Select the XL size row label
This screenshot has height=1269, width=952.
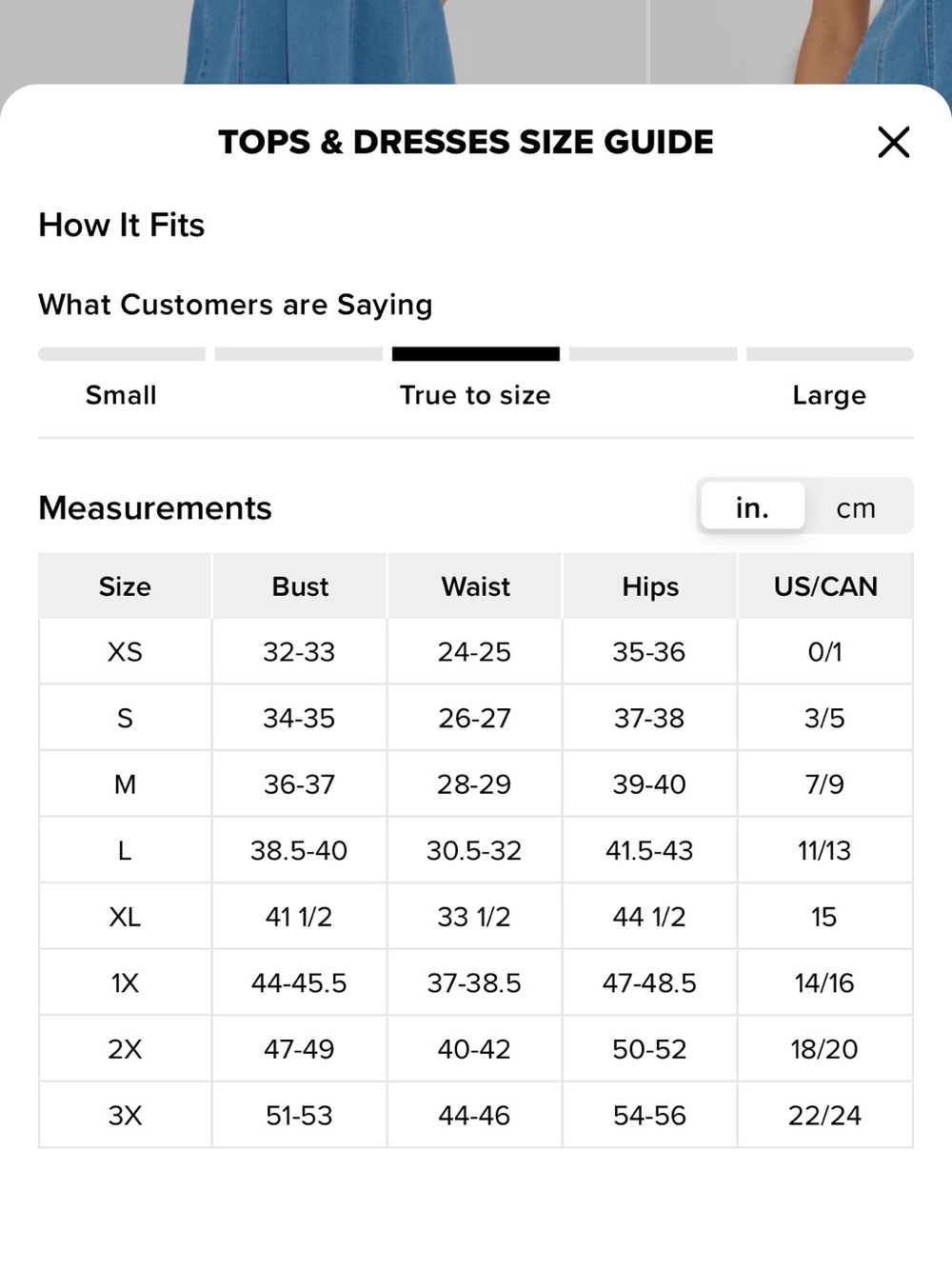(x=125, y=917)
